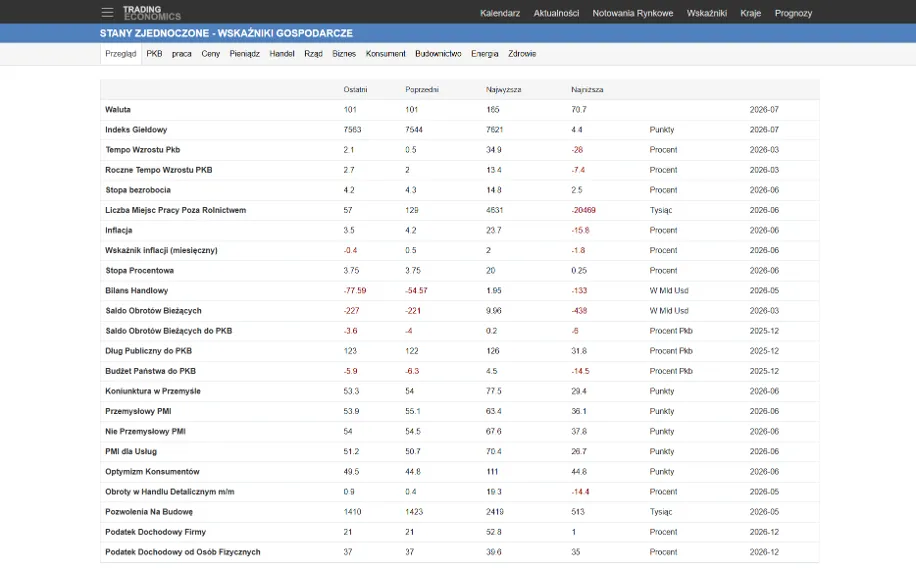Open Kalendarz in the top navigation
Image resolution: width=916 pixels, height=571 pixels.
click(x=500, y=13)
